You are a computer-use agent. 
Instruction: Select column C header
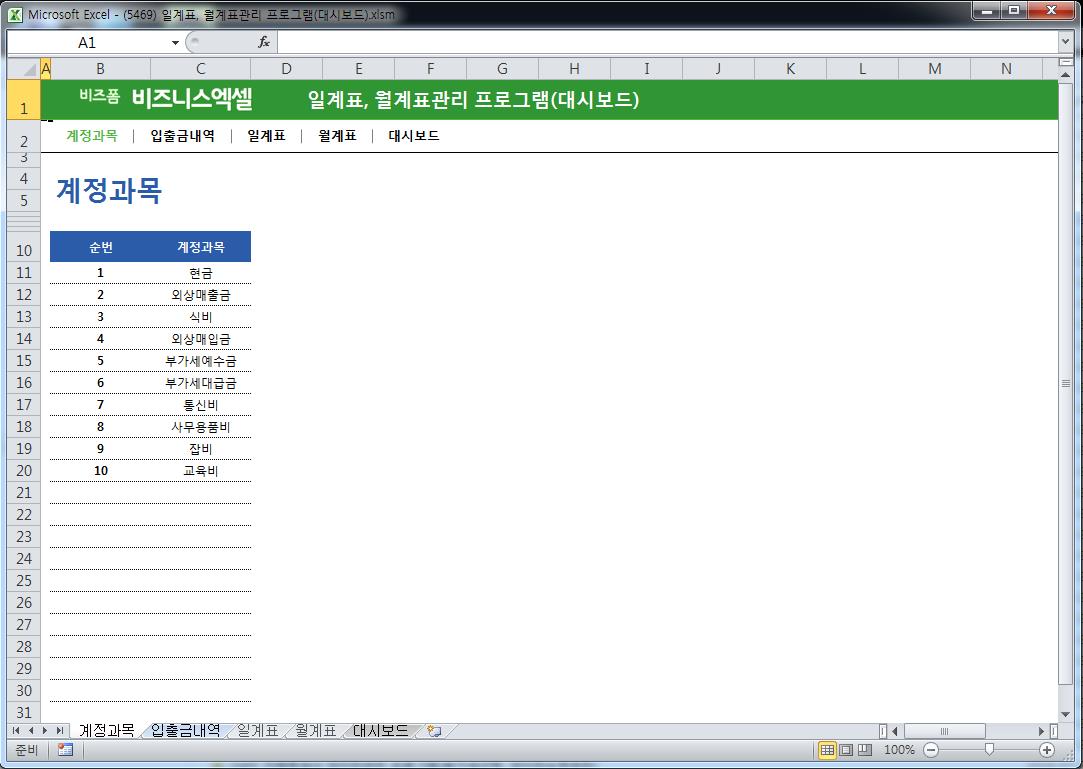tap(200, 68)
